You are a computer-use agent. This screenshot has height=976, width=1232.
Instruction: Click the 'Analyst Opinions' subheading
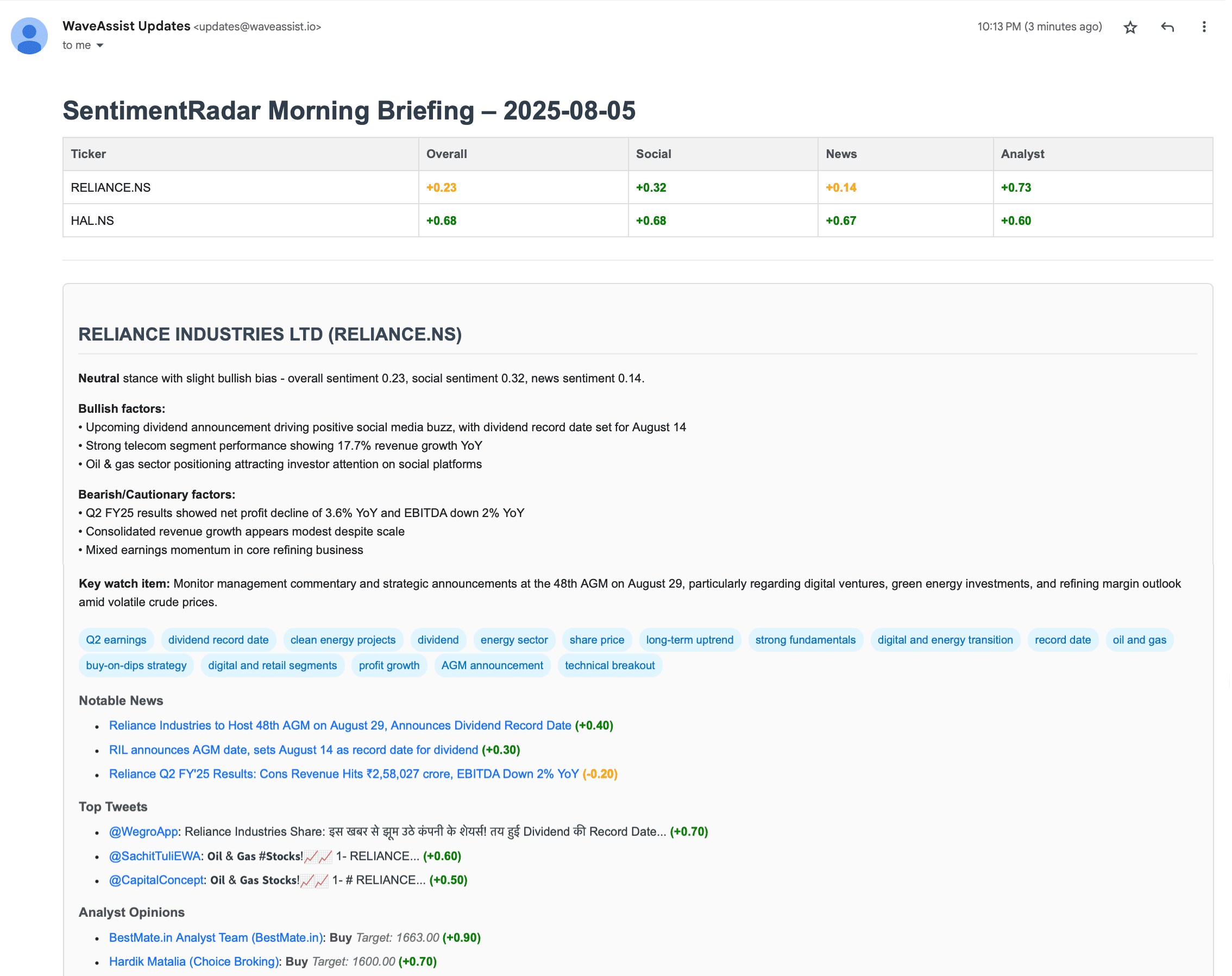coord(131,912)
